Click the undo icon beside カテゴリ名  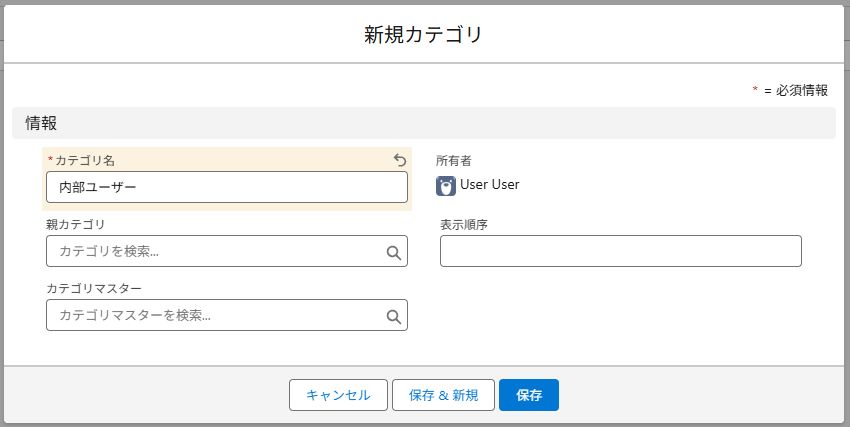[x=400, y=160]
